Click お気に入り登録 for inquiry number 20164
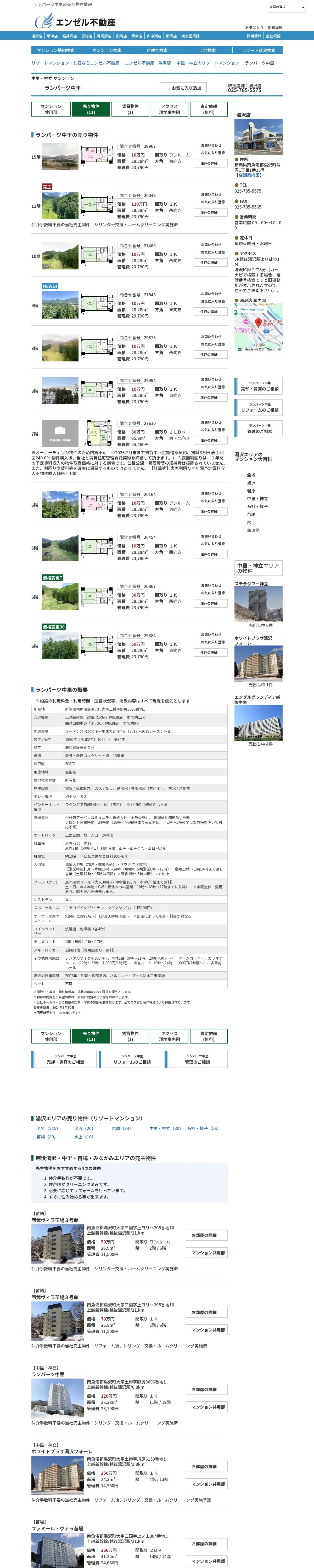 pos(213,501)
